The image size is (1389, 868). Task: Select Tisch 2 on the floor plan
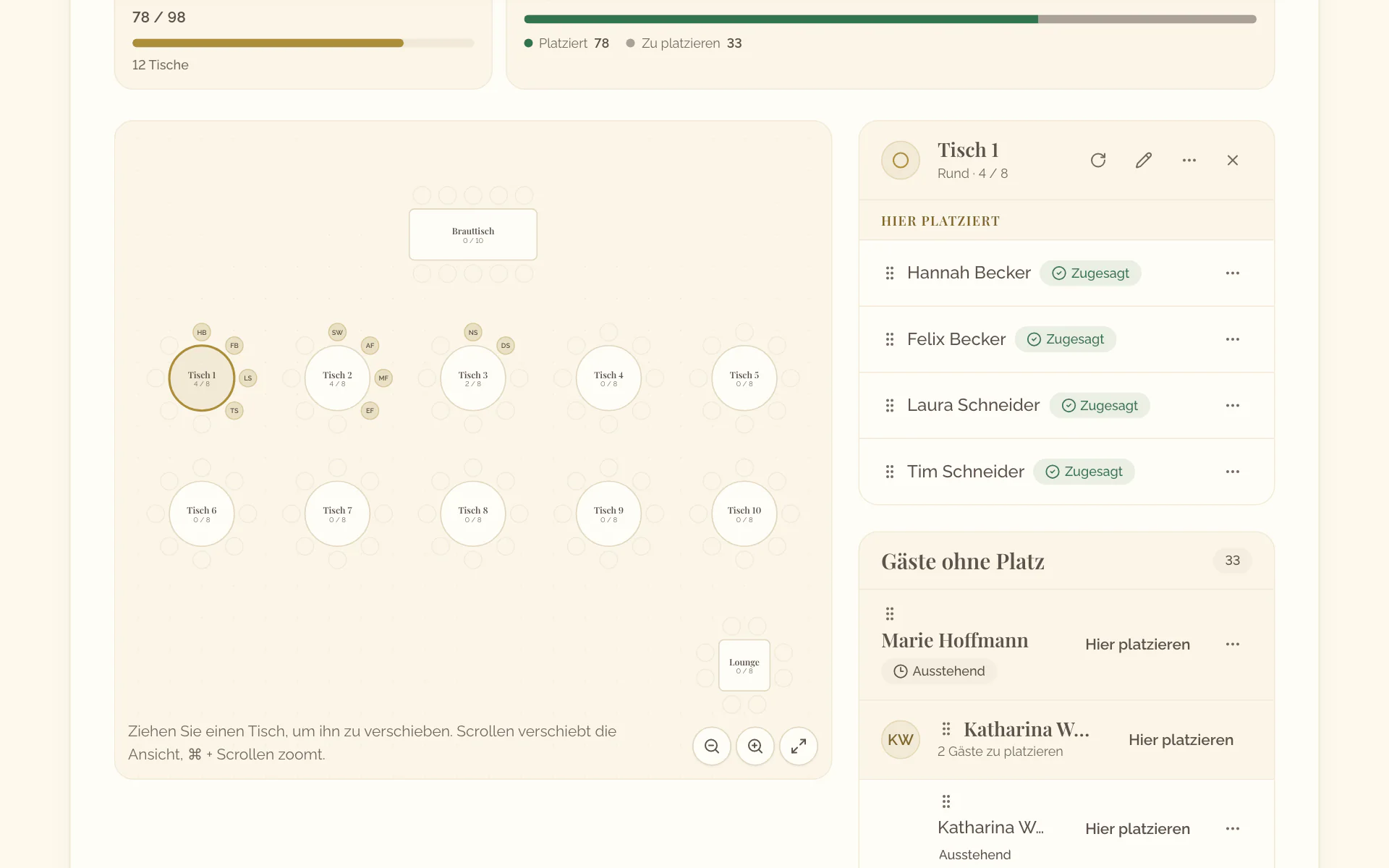pos(337,378)
